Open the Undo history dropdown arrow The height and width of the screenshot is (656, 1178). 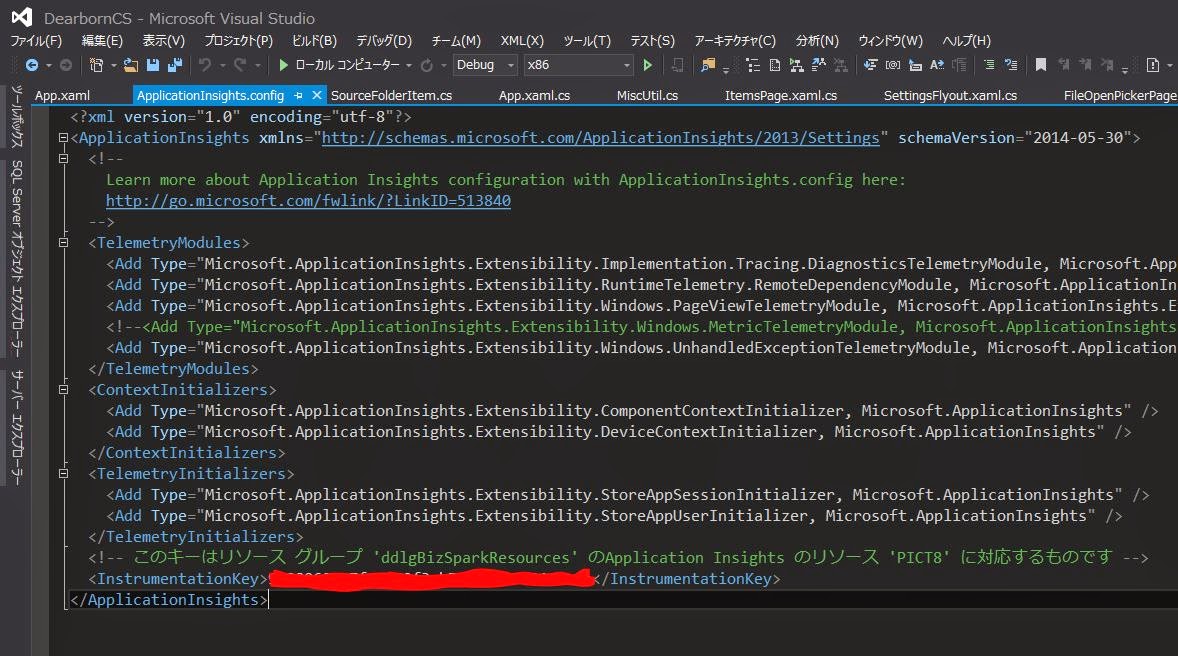pos(222,66)
